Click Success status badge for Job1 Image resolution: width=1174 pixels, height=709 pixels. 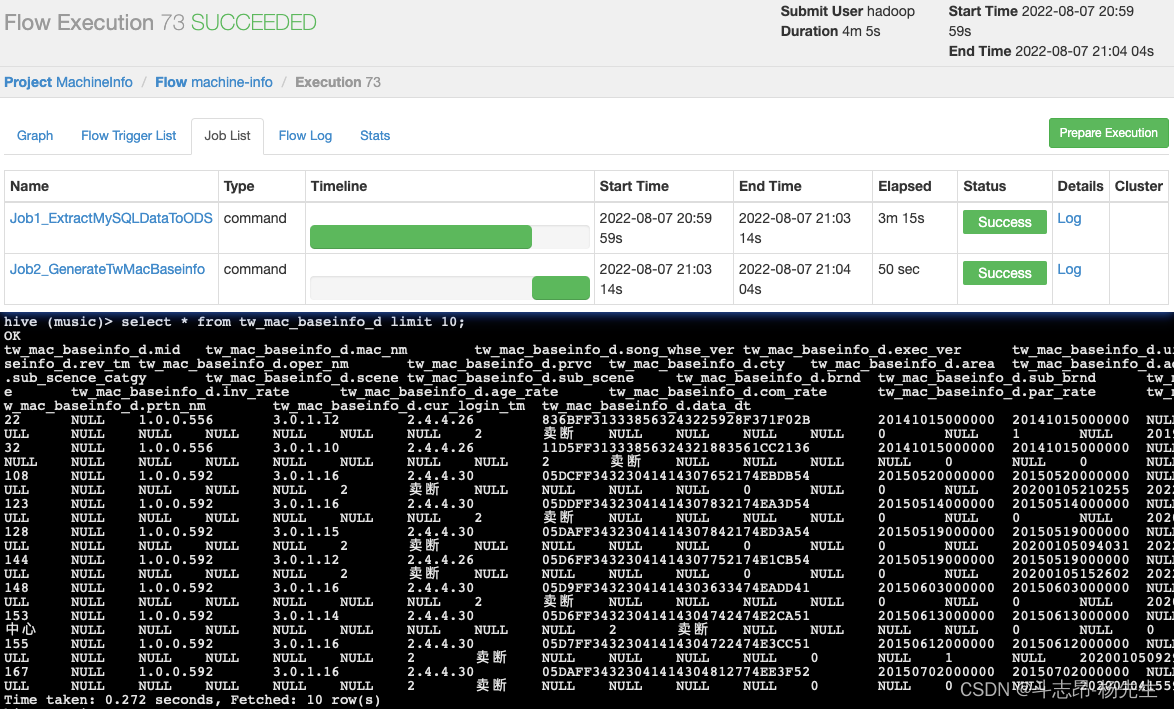(x=1004, y=222)
